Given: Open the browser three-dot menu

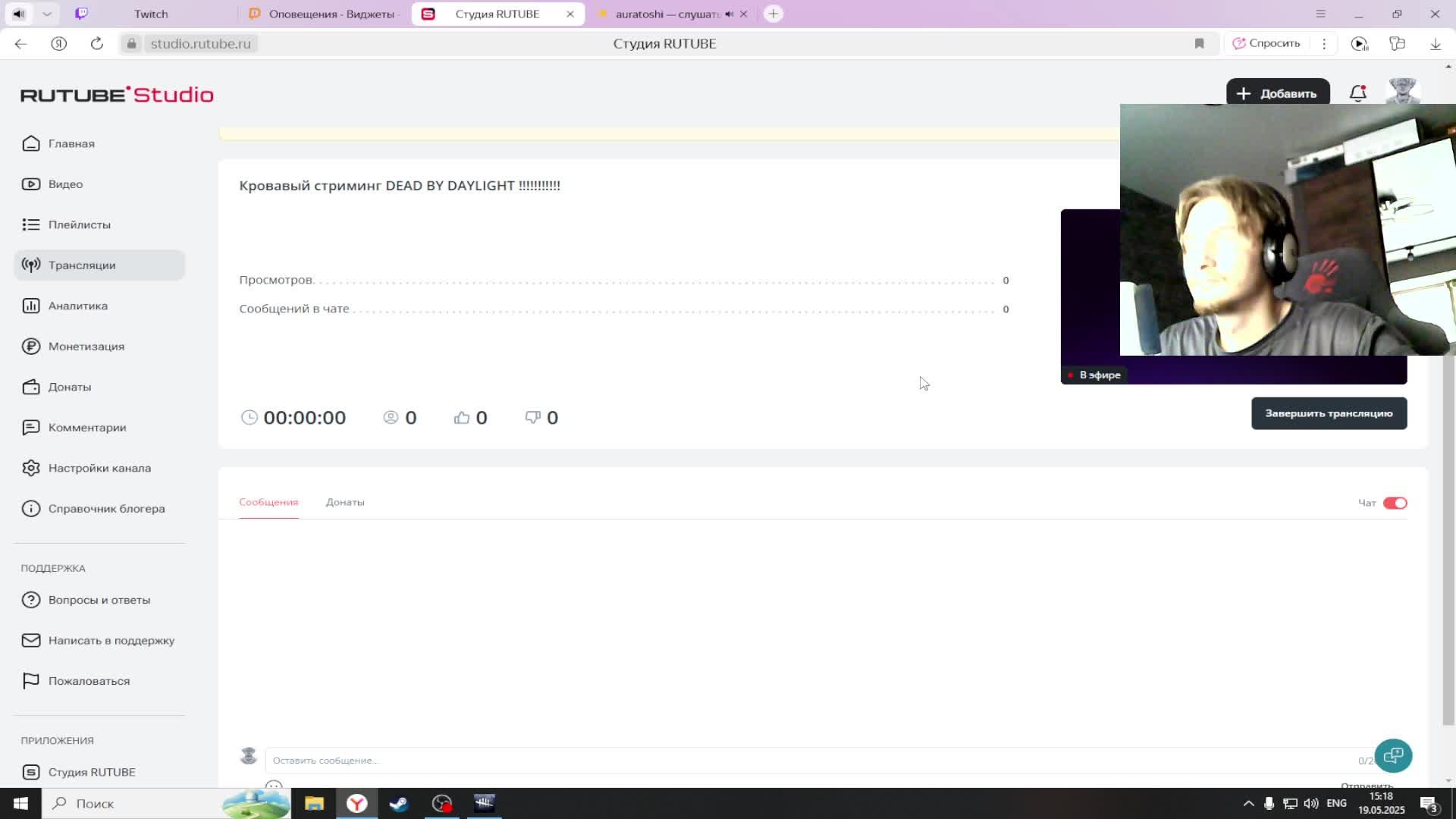Looking at the screenshot, I should (x=1324, y=43).
